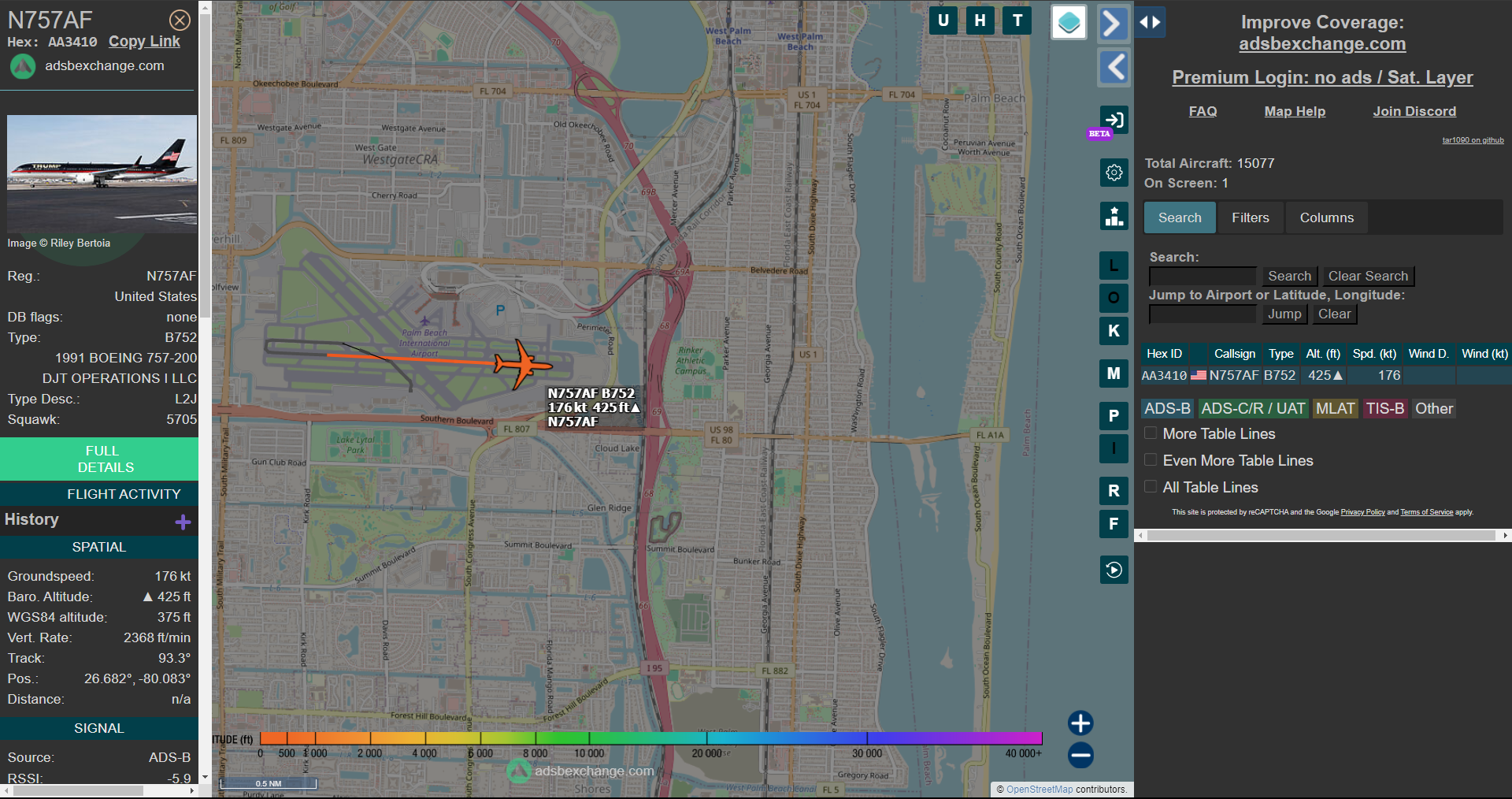
Task: Toggle Other source filter
Action: click(1433, 408)
